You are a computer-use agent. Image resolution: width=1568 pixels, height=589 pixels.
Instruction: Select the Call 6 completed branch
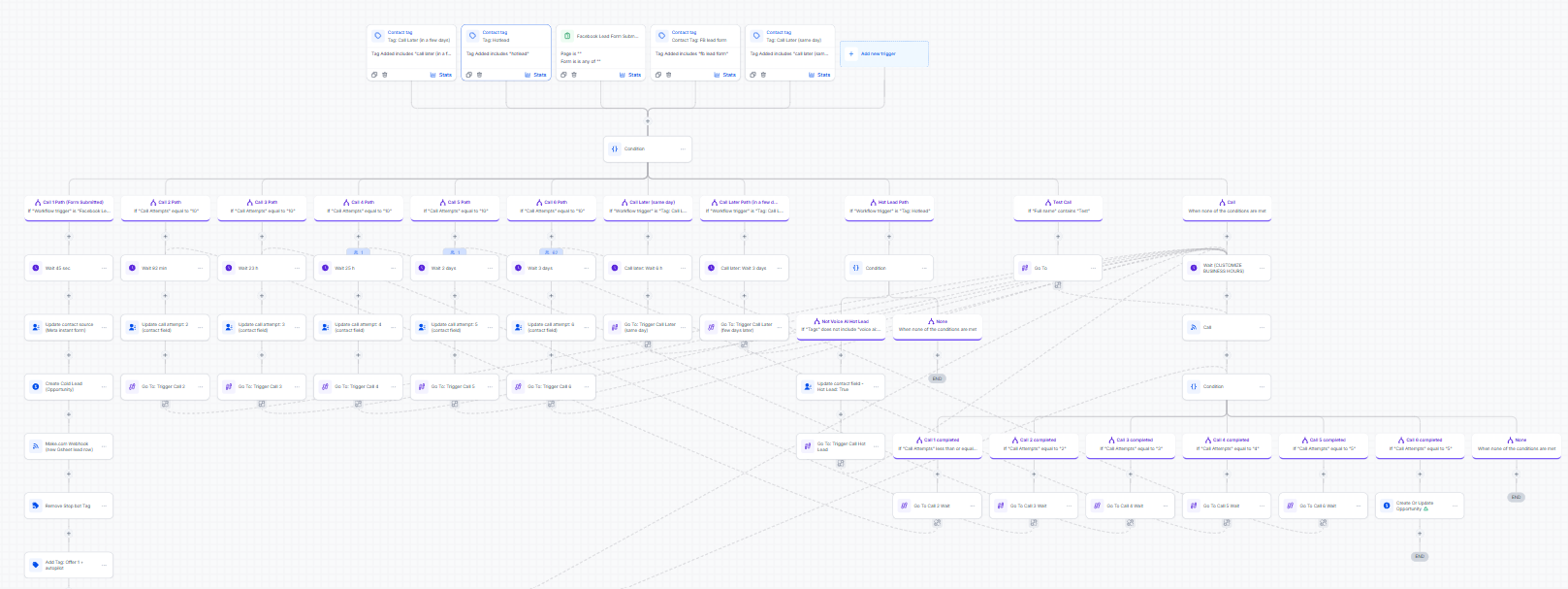pyautogui.click(x=1420, y=445)
